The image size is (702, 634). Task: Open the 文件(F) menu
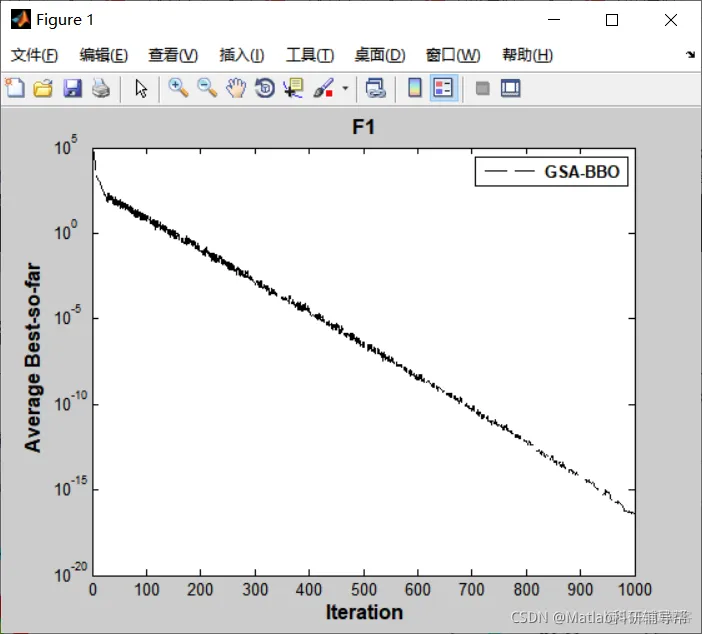click(x=34, y=56)
